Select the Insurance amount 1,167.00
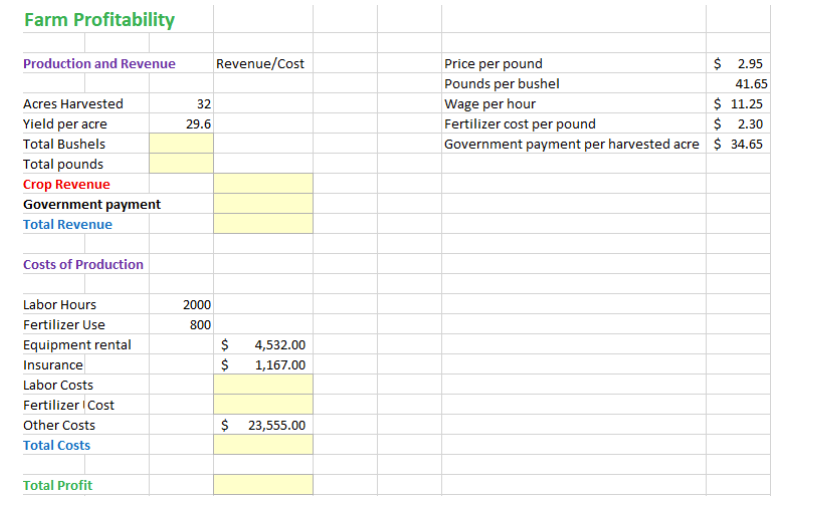 [x=263, y=365]
